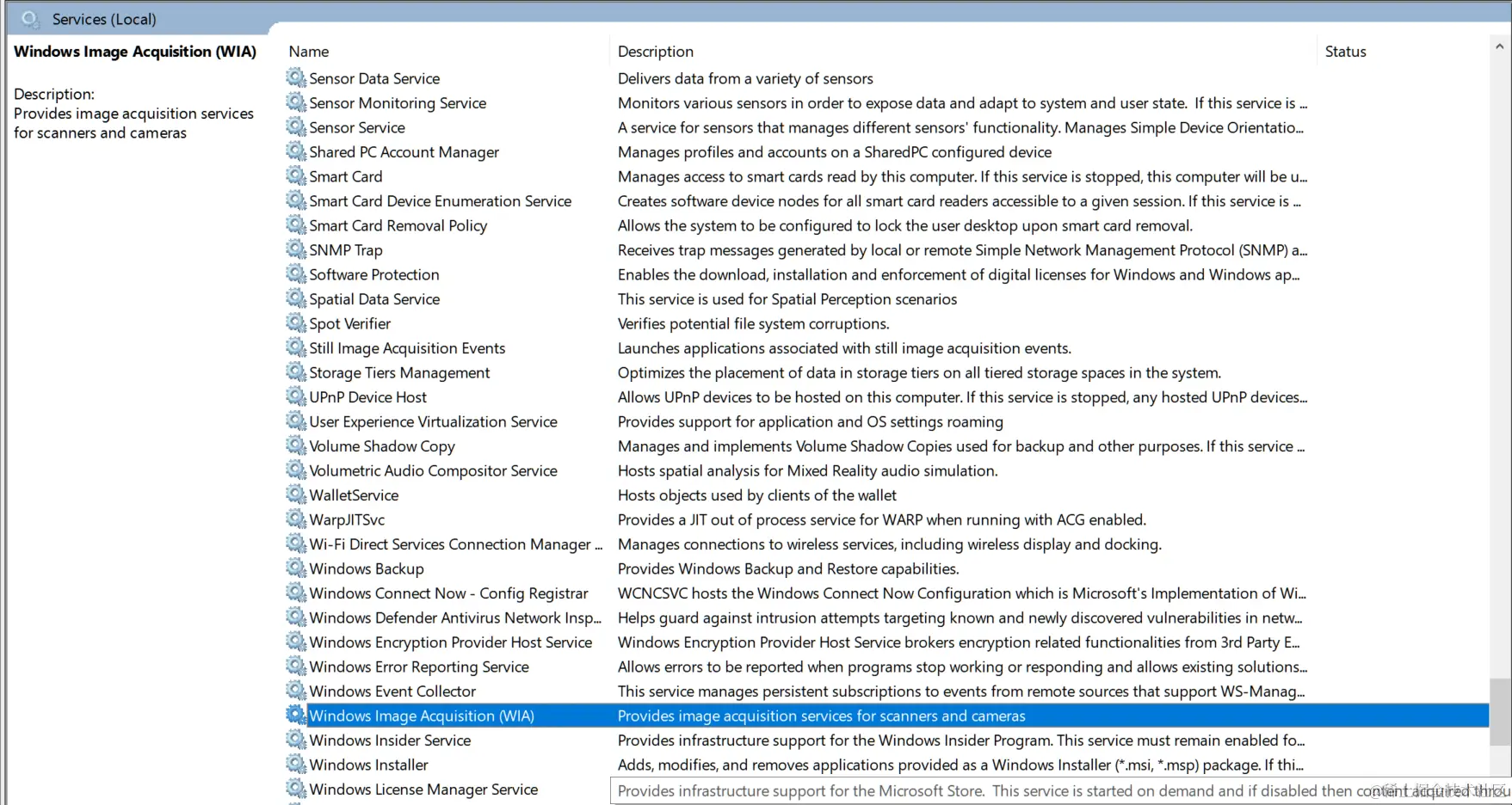
Task: Select Still Image Acquisition Events name
Action: (407, 348)
